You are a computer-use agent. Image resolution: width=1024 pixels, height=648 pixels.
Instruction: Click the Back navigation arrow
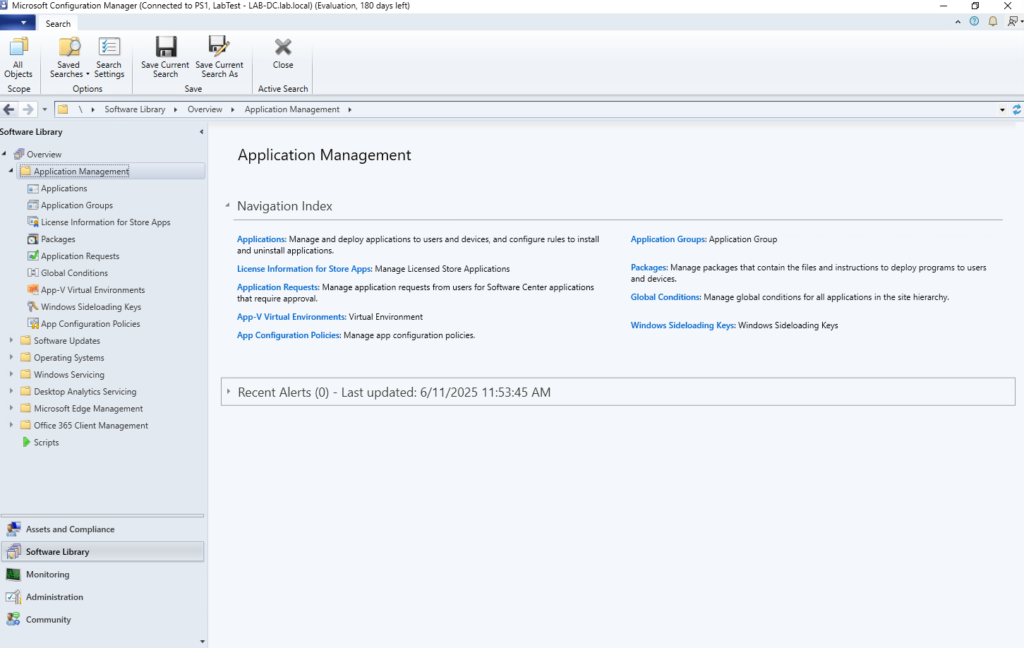click(10, 109)
